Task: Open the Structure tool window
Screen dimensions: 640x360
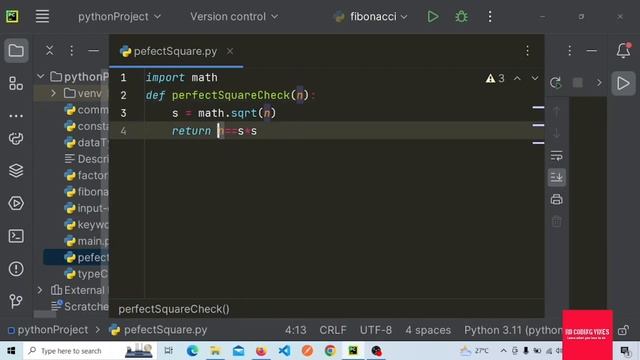Action: tap(16, 84)
